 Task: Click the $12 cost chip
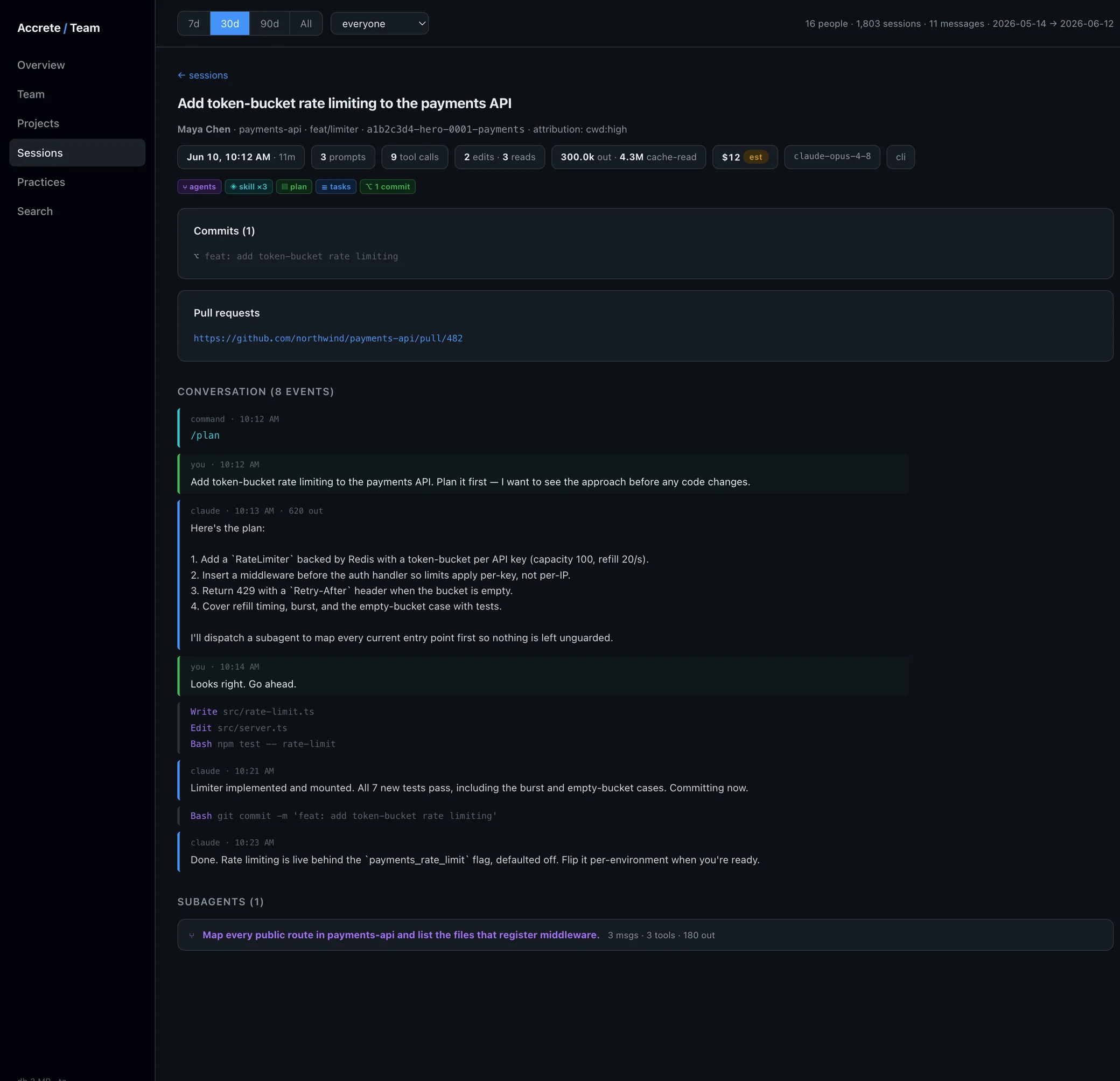click(x=745, y=157)
